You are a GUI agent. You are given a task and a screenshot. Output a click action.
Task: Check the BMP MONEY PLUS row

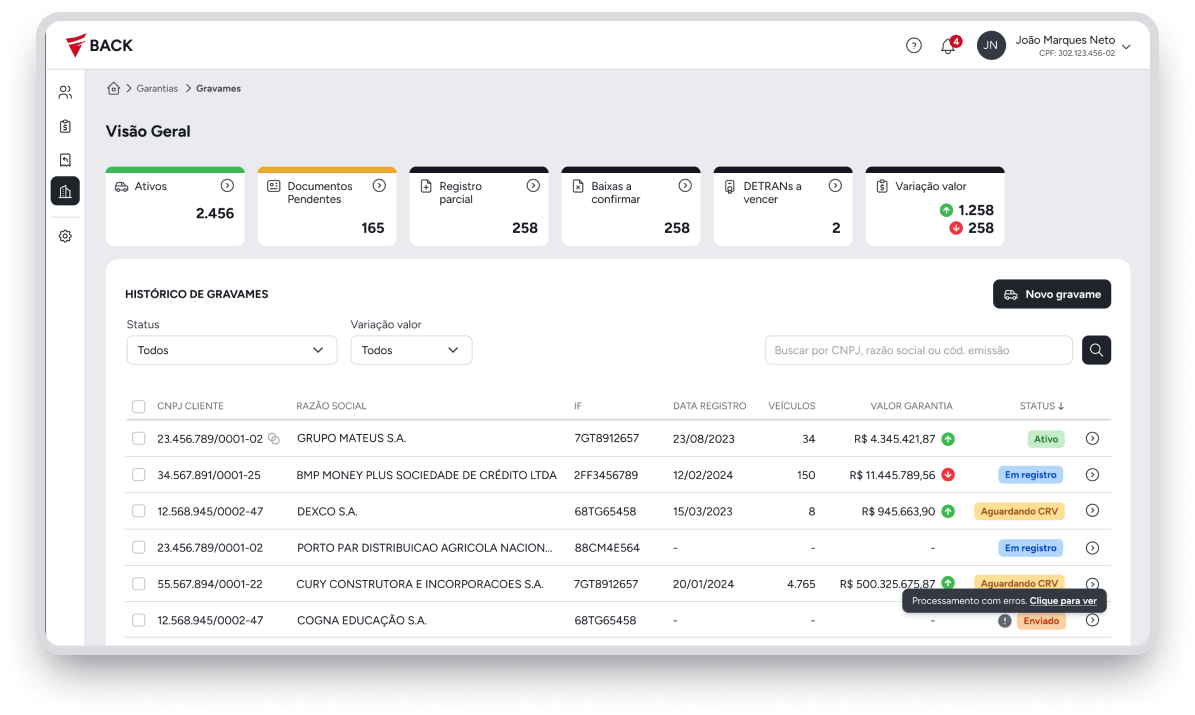coord(139,475)
